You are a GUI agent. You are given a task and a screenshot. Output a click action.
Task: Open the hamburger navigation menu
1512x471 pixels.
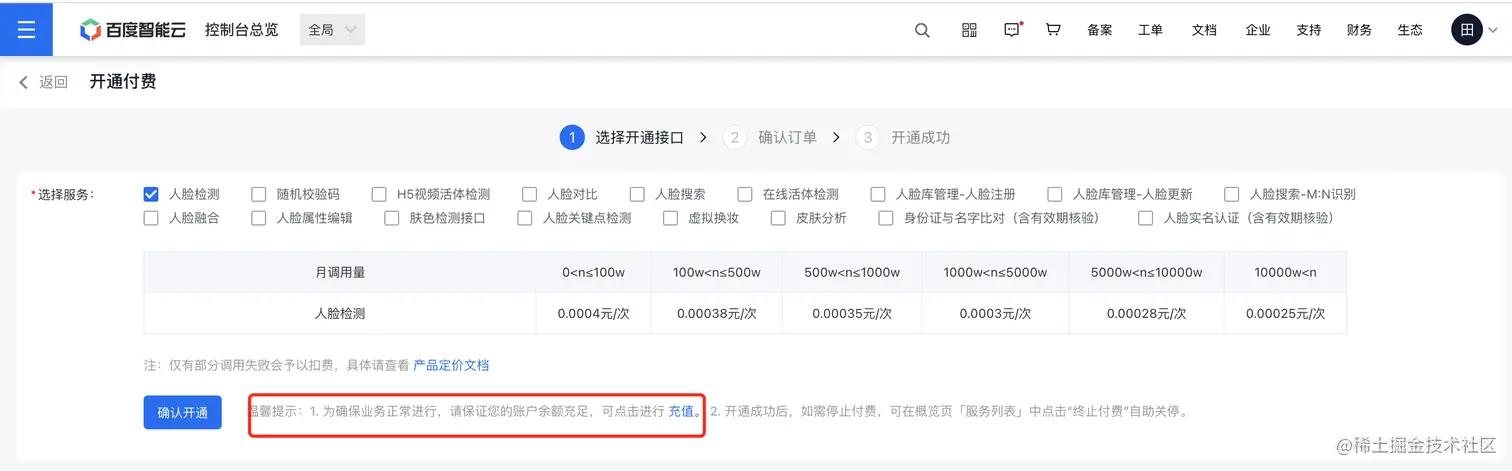pyautogui.click(x=26, y=29)
